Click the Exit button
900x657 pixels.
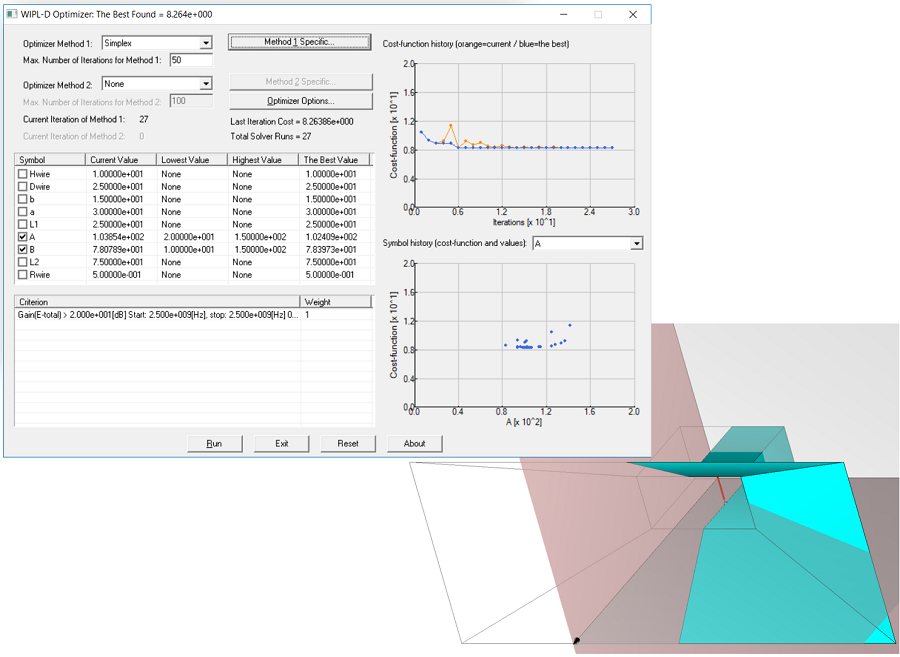pyautogui.click(x=282, y=443)
